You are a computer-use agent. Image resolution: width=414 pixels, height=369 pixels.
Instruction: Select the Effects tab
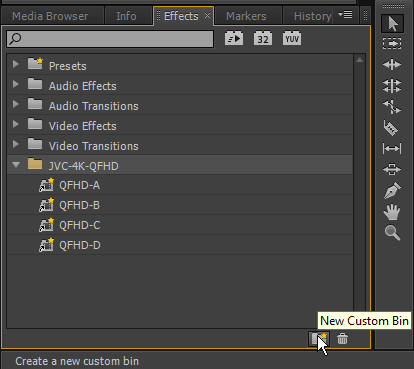click(181, 16)
